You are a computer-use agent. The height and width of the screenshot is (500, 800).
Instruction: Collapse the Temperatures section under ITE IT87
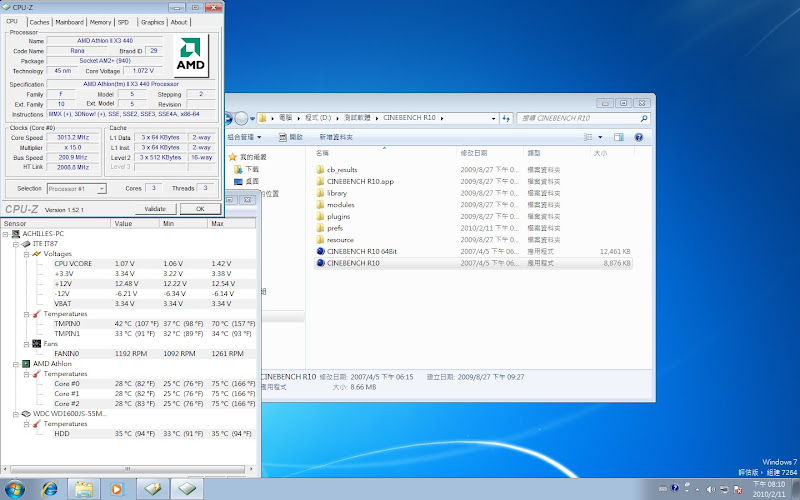pyautogui.click(x=26, y=314)
